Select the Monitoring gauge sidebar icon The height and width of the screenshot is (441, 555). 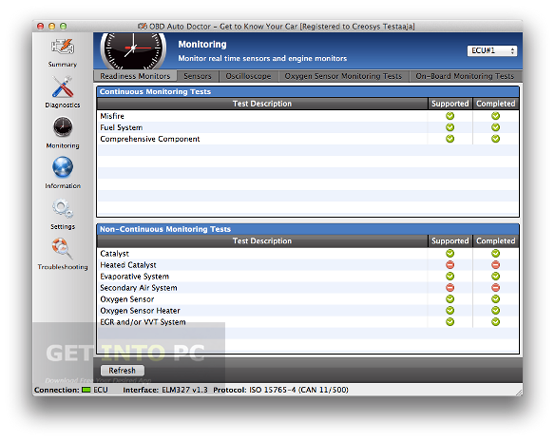click(63, 127)
